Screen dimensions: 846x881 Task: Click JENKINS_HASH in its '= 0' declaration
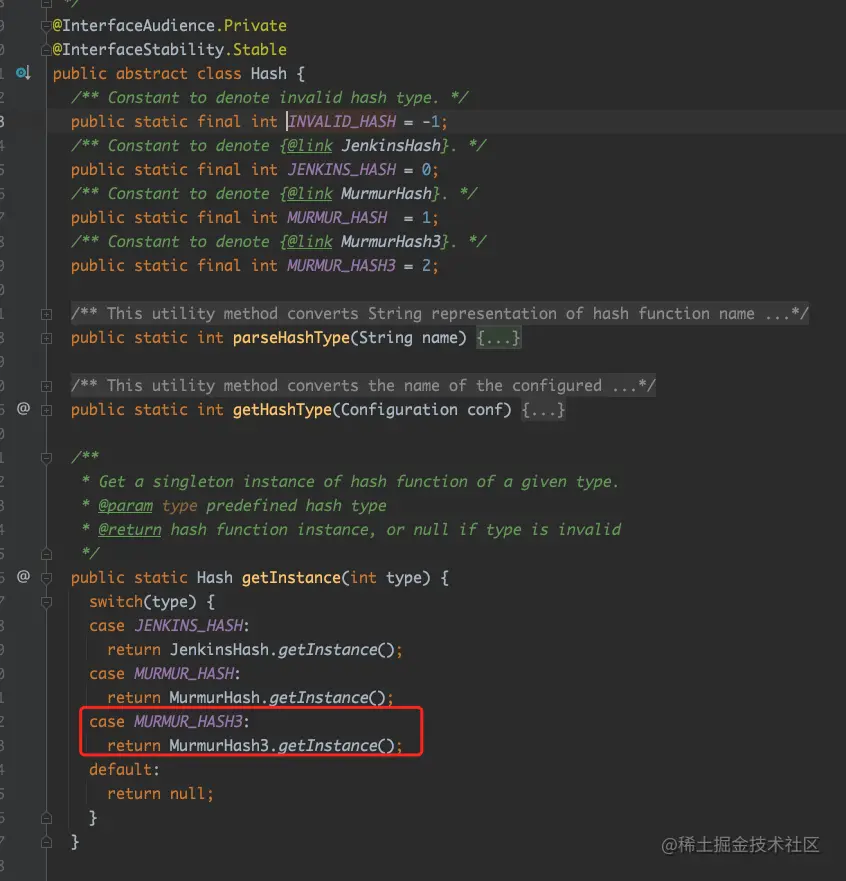click(342, 170)
